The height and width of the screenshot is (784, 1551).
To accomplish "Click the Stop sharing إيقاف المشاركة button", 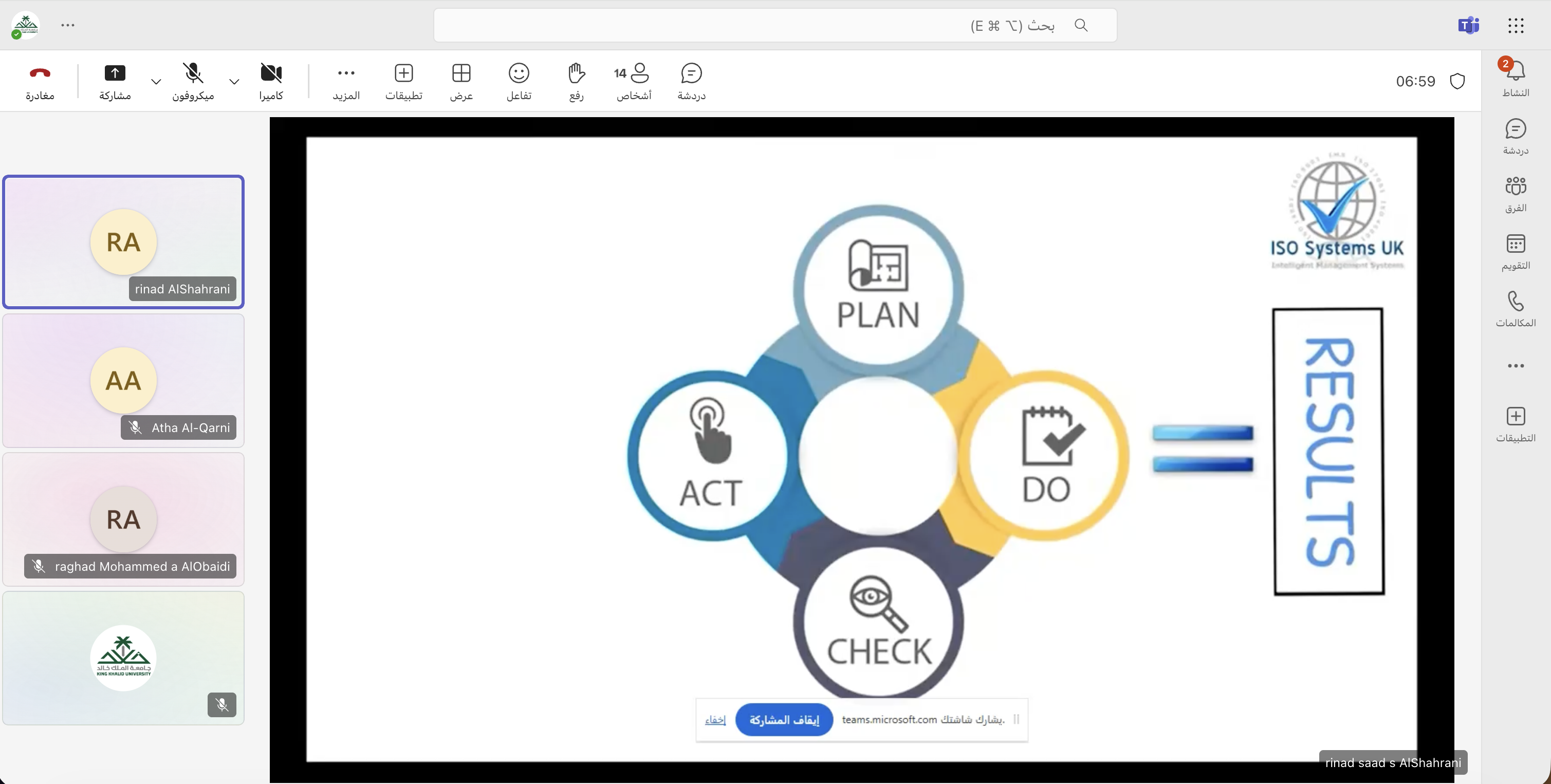I will click(784, 720).
